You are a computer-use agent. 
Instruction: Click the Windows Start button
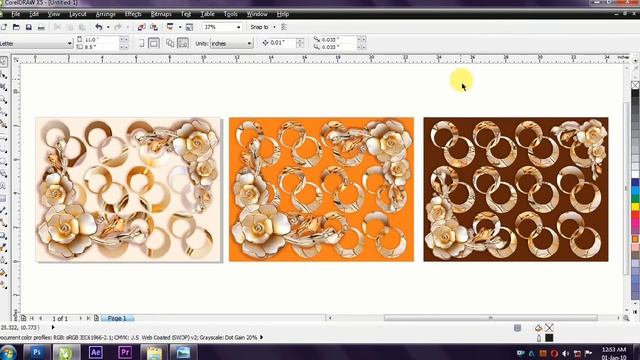pyautogui.click(x=7, y=352)
